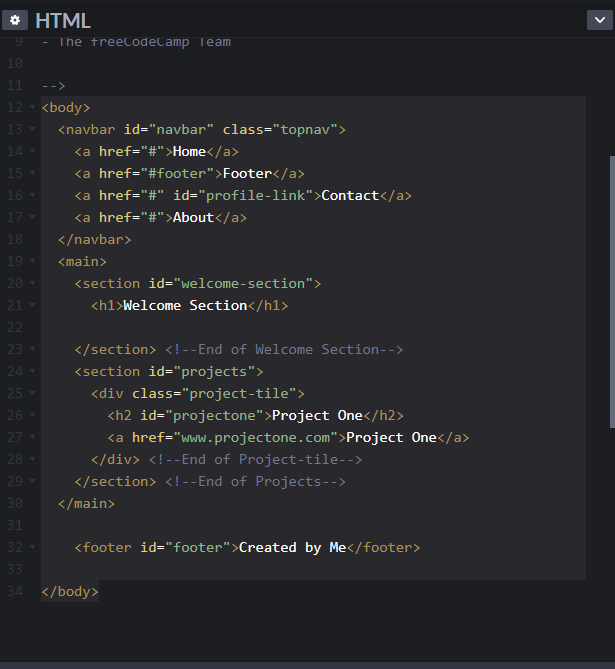The height and width of the screenshot is (669, 615).
Task: Click line number 22 in the gutter
Action: [x=15, y=328]
